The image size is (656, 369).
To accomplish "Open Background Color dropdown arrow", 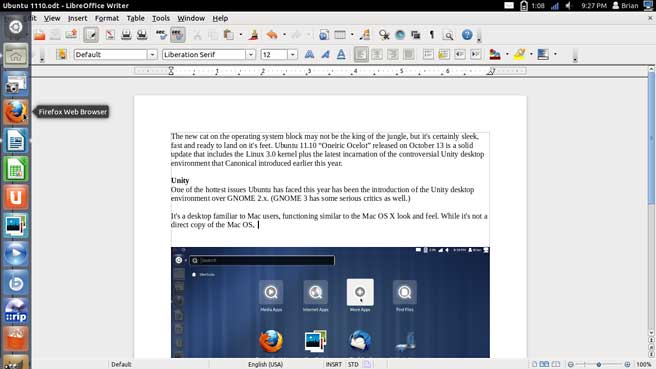I will coord(555,54).
